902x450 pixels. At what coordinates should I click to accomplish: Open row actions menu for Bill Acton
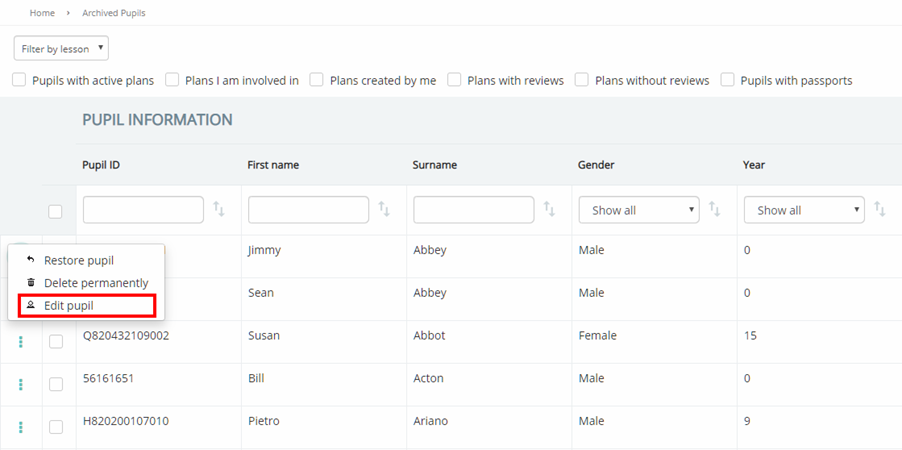[x=21, y=384]
